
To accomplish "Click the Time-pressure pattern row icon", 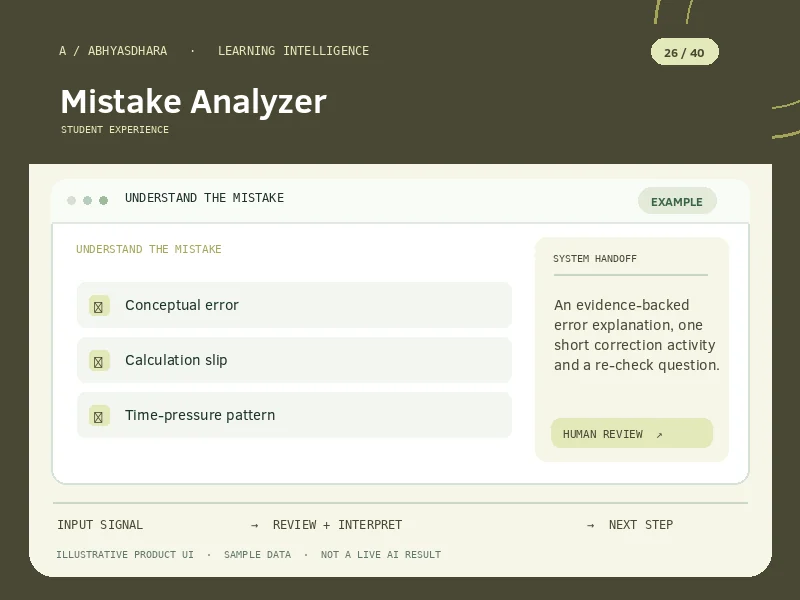I will coord(99,416).
